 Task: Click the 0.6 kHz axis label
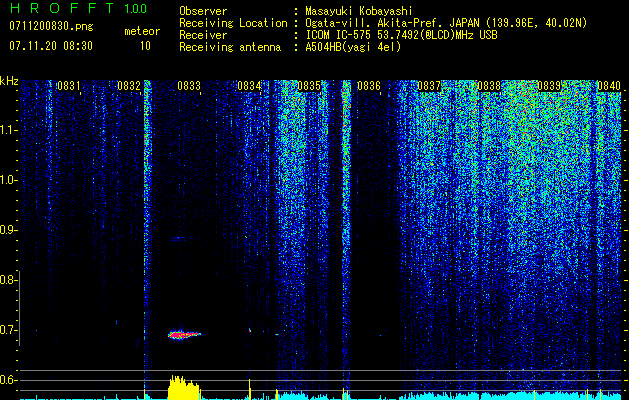(8, 380)
